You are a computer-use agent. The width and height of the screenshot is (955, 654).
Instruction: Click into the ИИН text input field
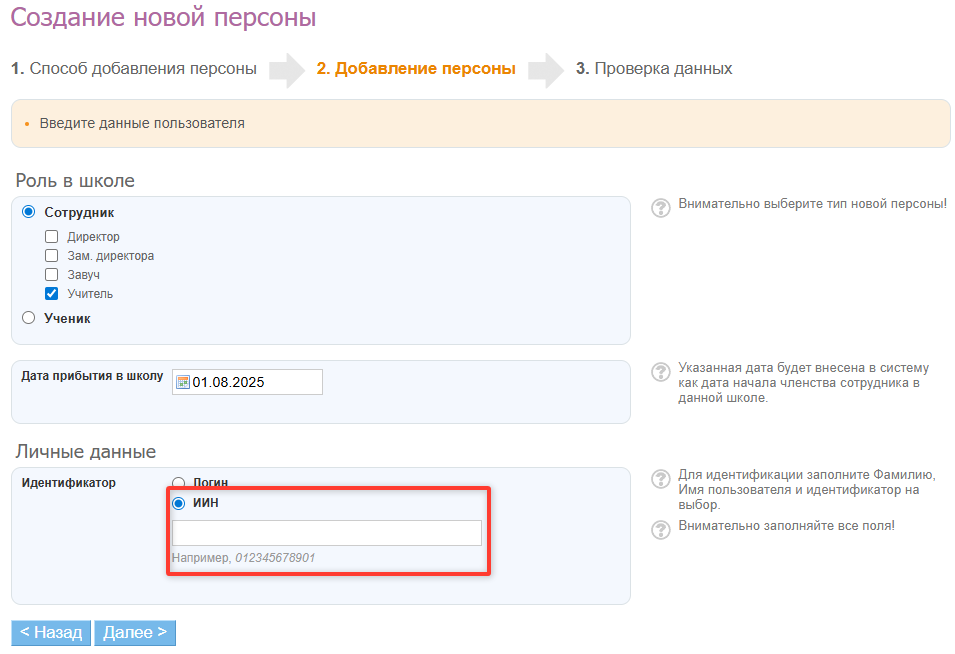326,533
